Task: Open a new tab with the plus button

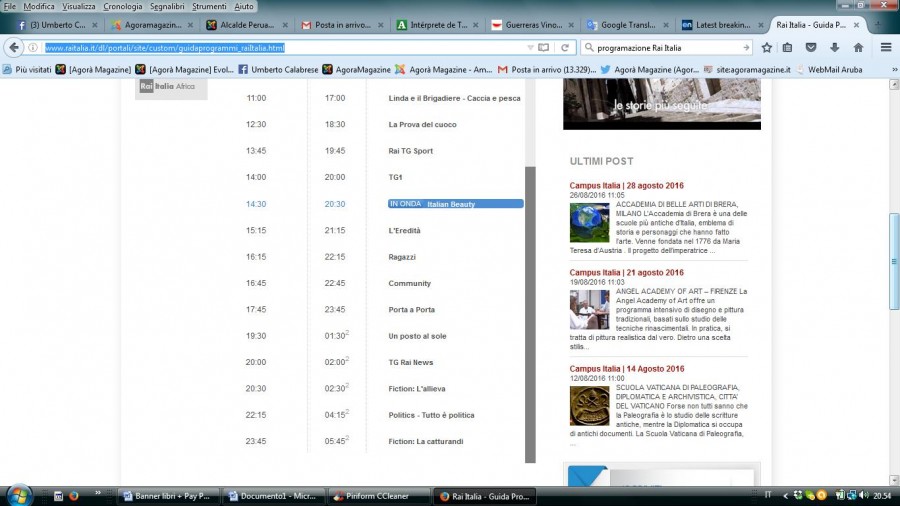Action: (877, 25)
